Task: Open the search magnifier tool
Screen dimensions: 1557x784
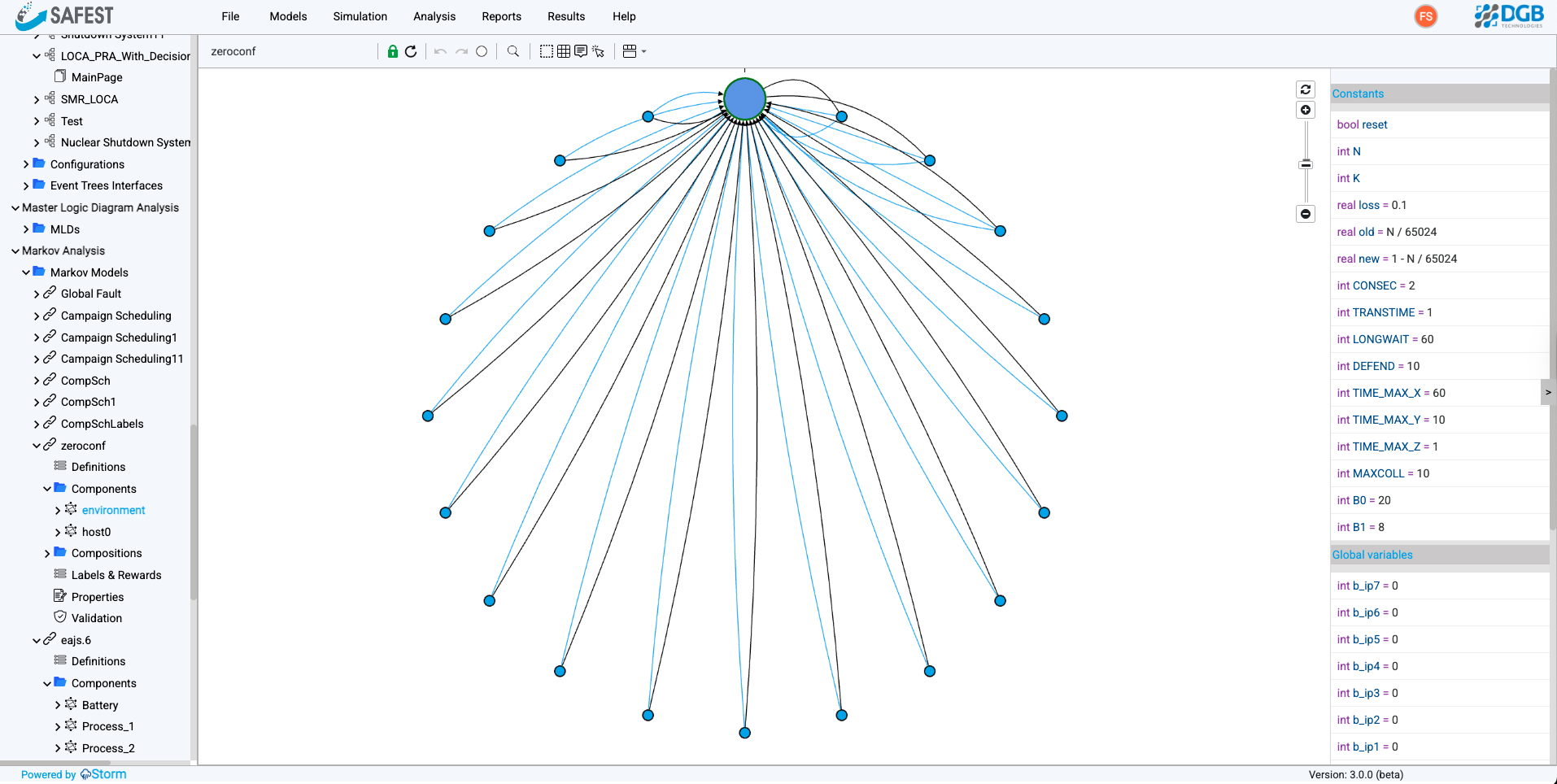Action: click(x=512, y=50)
